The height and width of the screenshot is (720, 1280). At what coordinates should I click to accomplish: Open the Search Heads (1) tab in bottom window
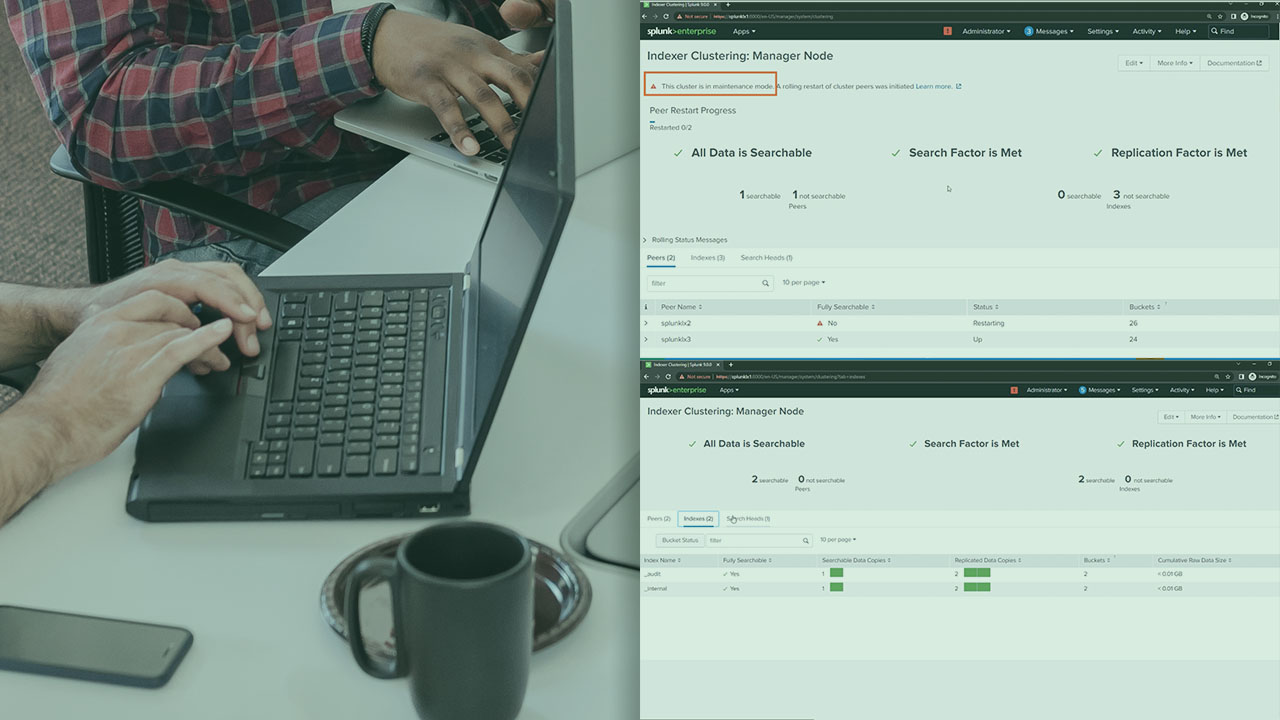748,519
